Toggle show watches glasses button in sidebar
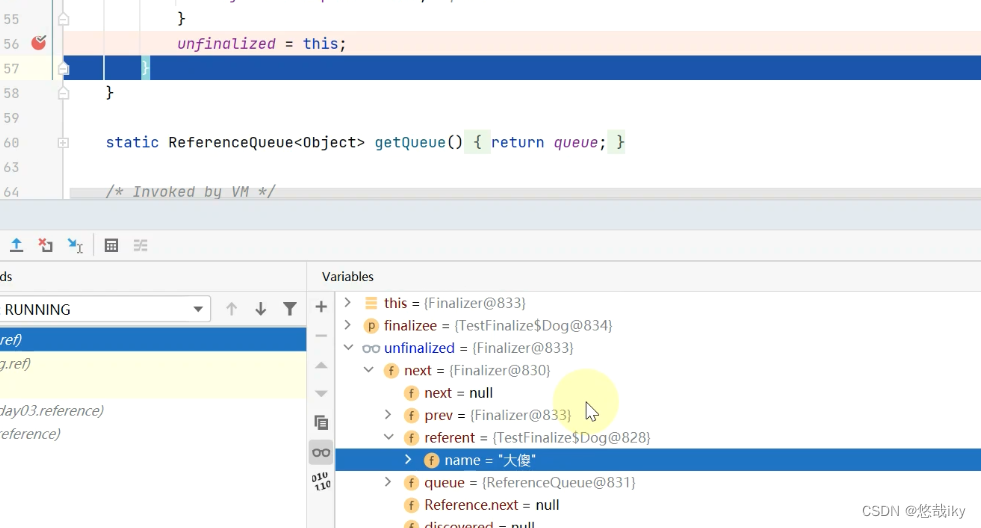This screenshot has height=528, width=981. point(321,452)
